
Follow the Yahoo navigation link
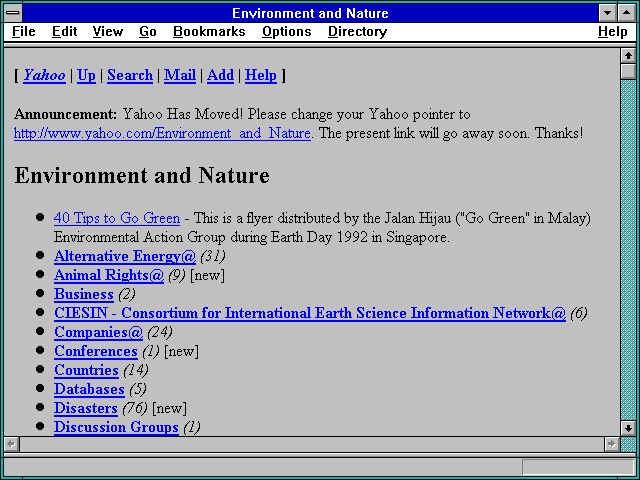pos(44,76)
